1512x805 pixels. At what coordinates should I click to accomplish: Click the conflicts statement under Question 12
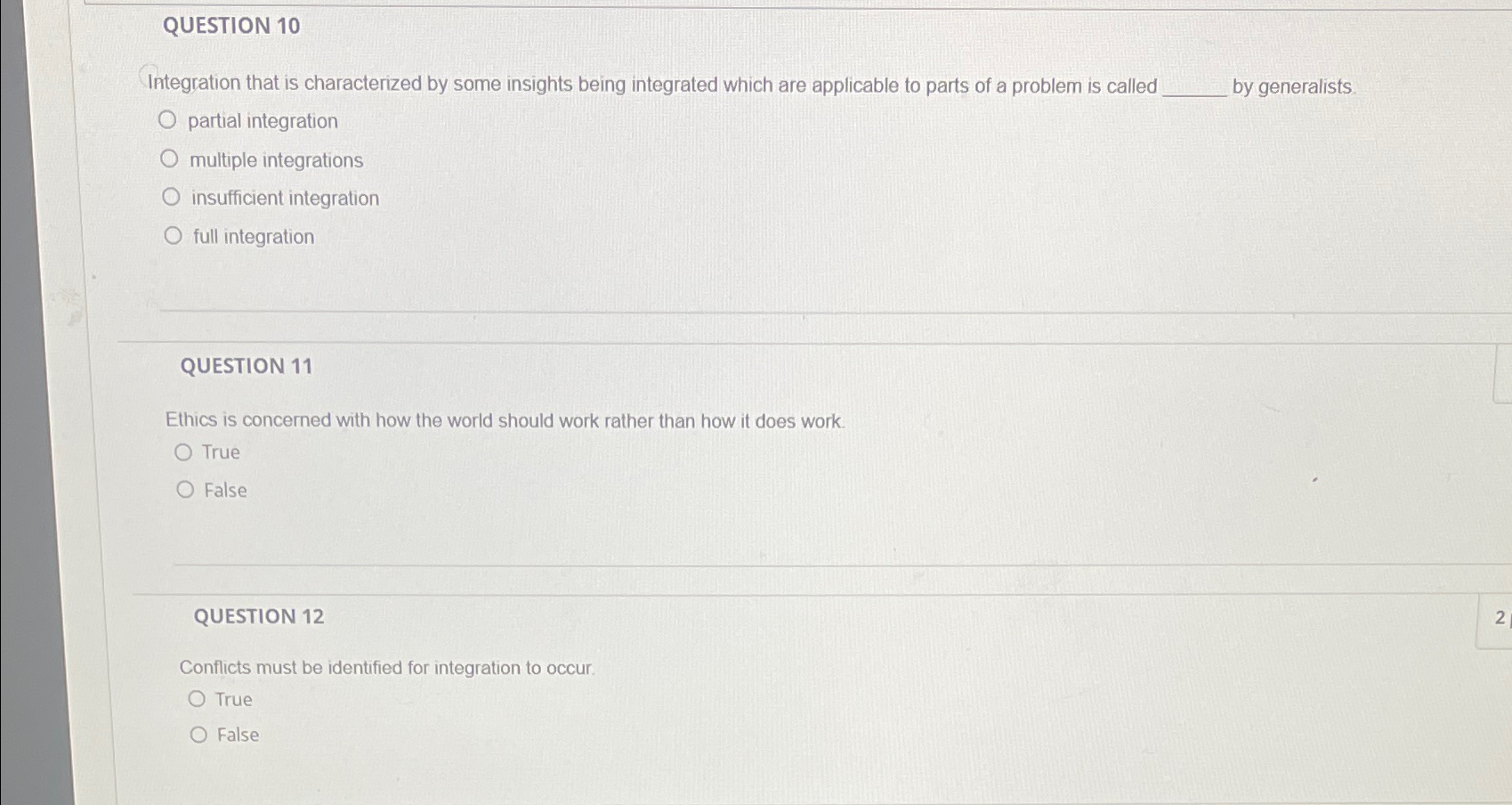coord(386,667)
